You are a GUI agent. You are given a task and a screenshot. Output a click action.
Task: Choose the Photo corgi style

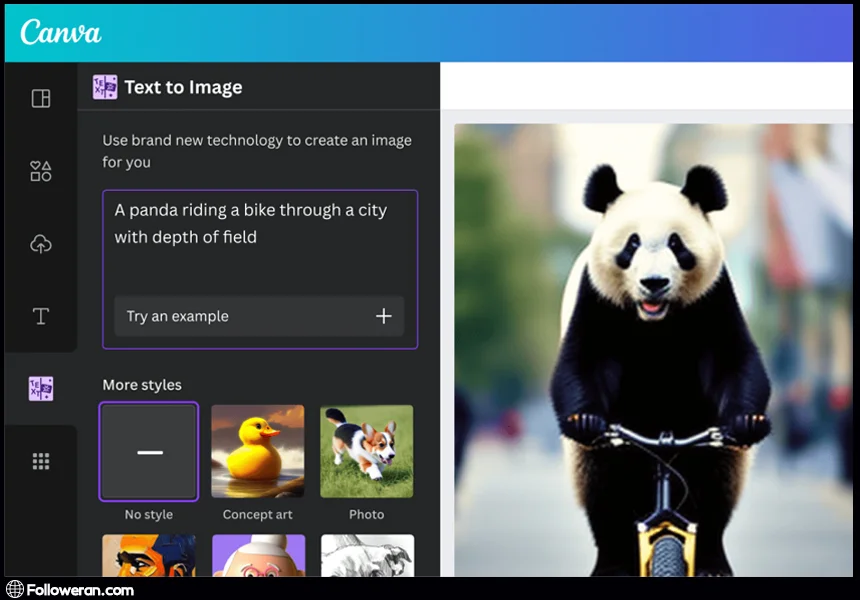tap(366, 452)
